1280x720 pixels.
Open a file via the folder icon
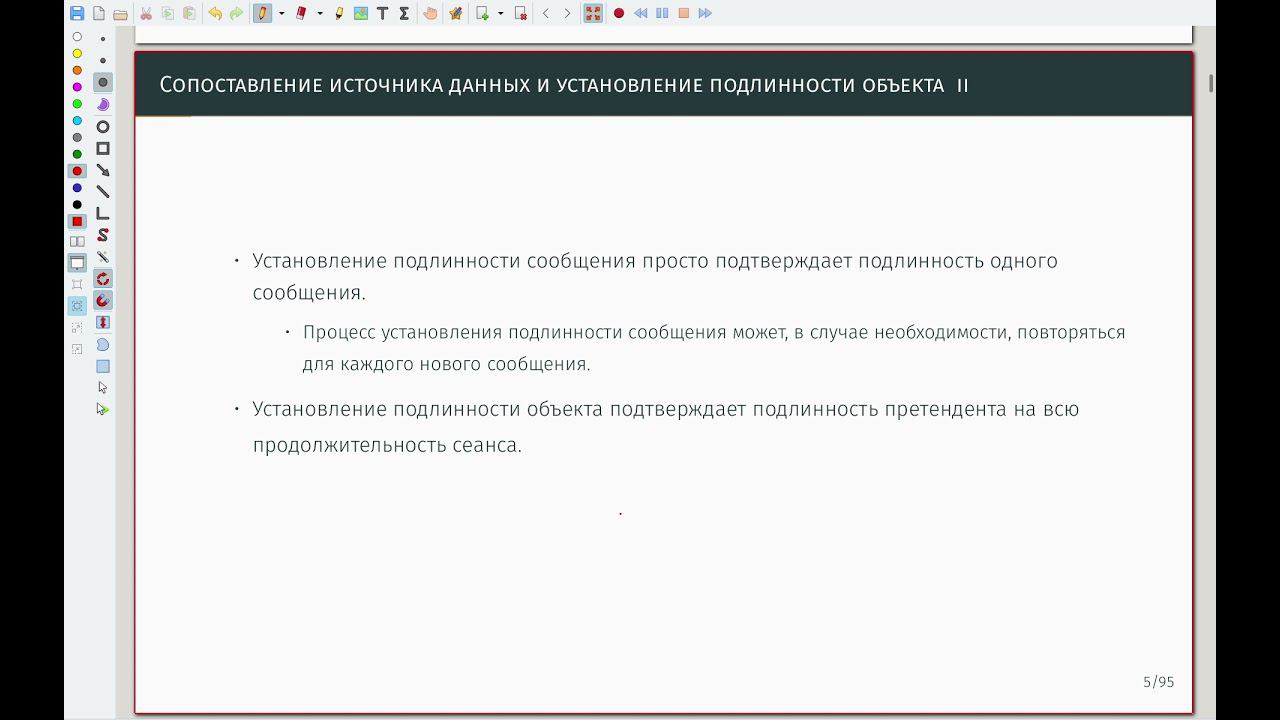click(x=120, y=13)
